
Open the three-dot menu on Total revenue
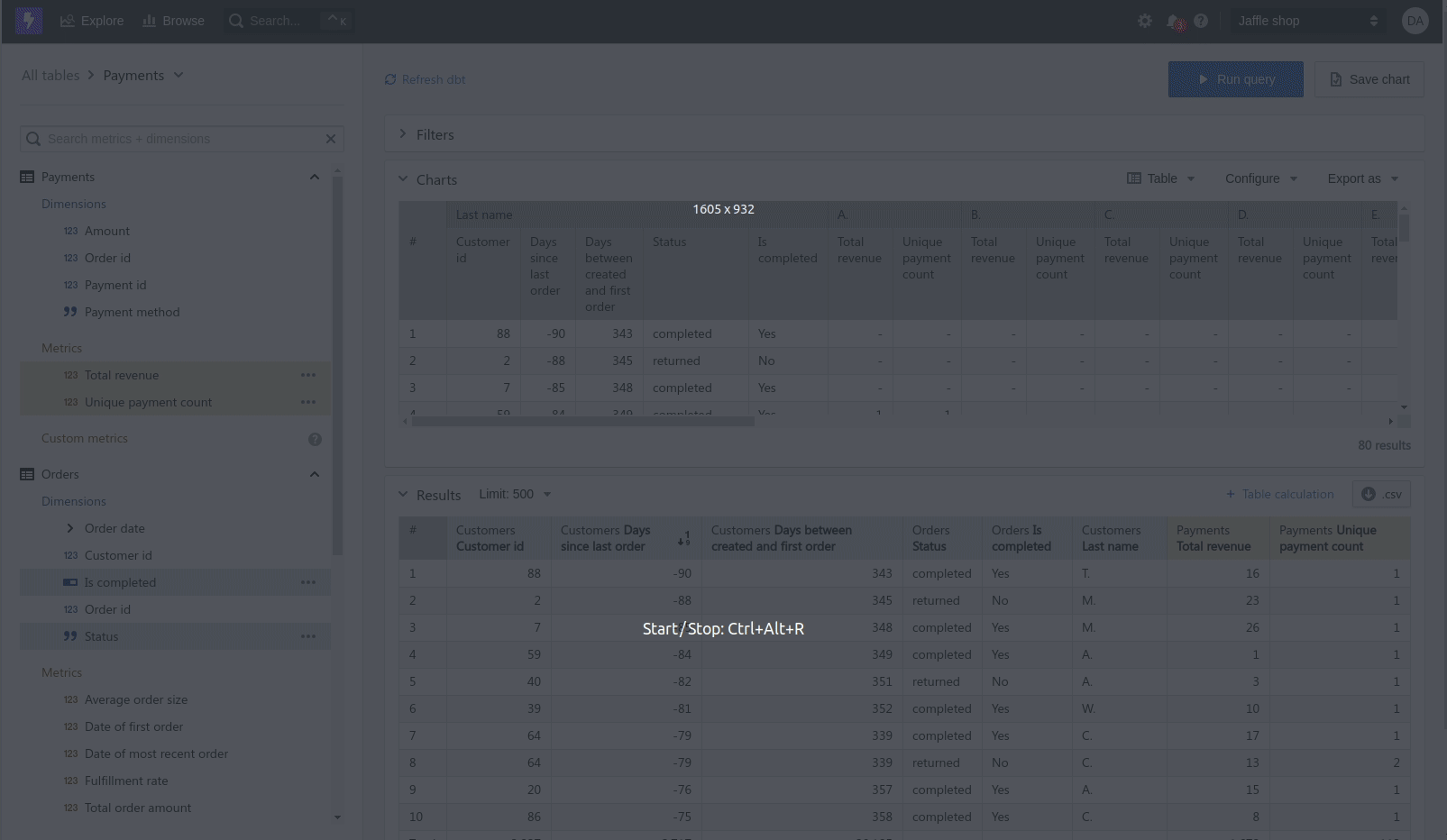(x=308, y=375)
